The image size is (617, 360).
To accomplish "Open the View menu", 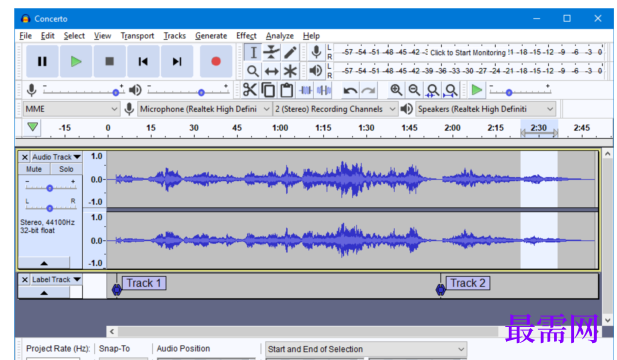I will (x=102, y=36).
